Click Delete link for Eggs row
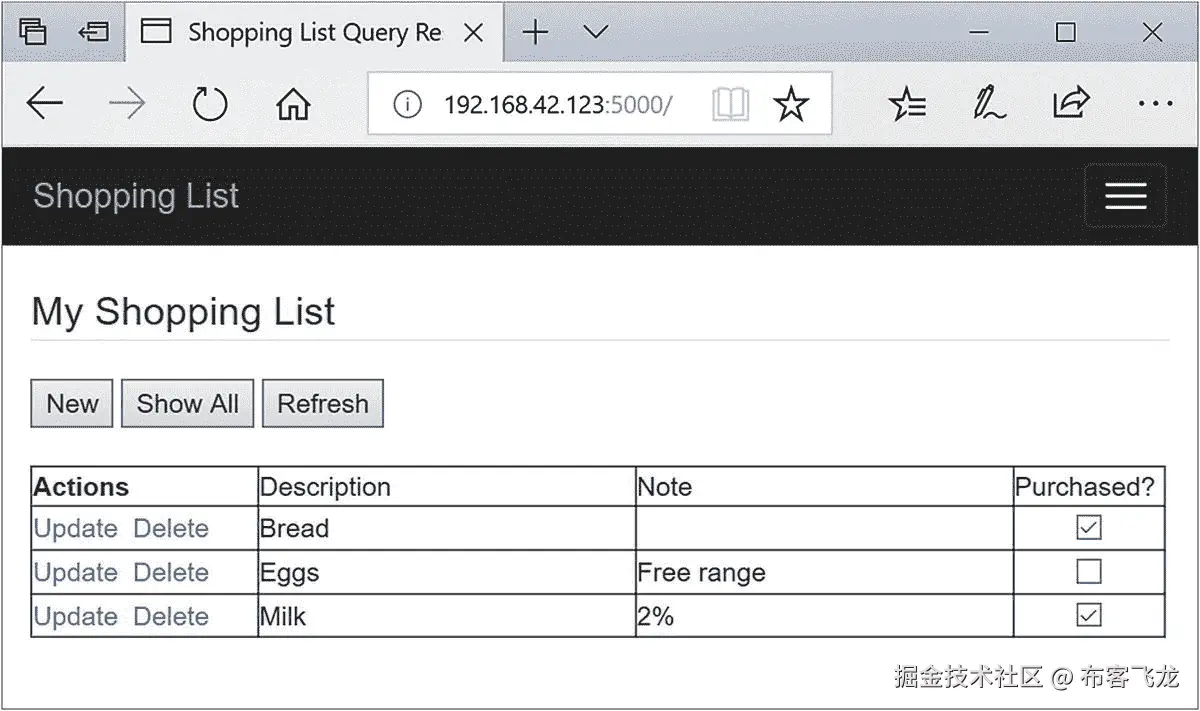 pos(171,573)
